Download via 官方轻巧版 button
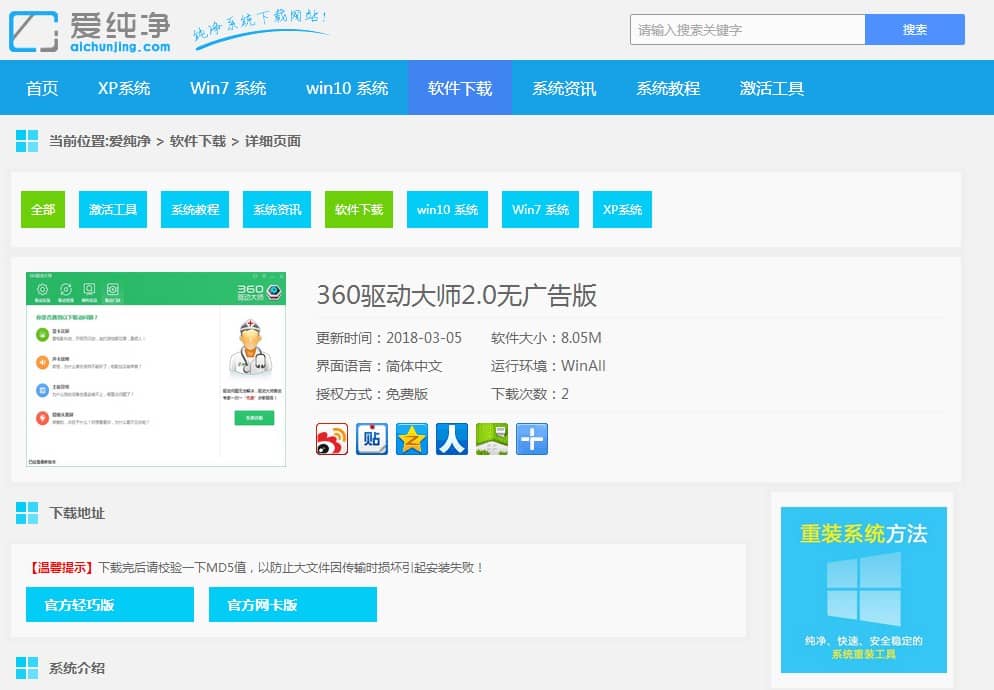994x690 pixels. click(110, 604)
